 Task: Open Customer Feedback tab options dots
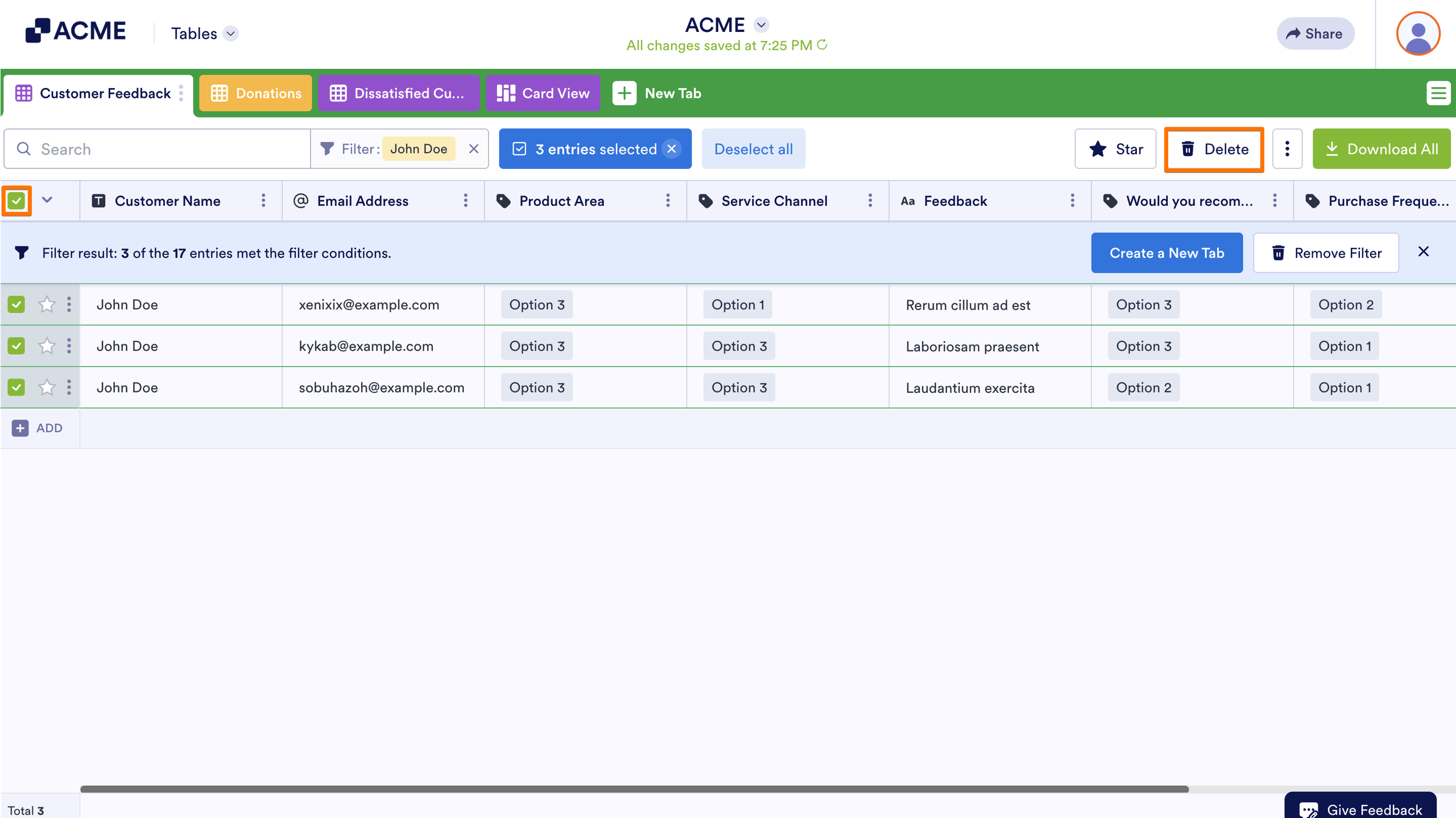(181, 93)
